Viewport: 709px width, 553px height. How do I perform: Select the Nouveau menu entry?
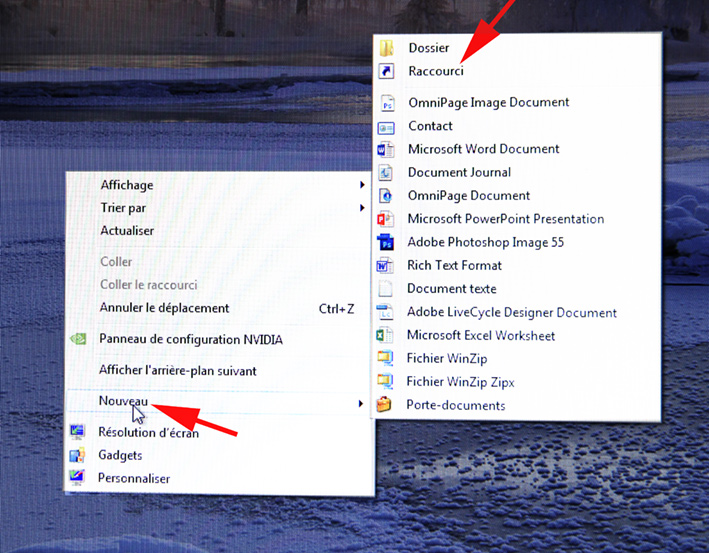click(x=217, y=402)
